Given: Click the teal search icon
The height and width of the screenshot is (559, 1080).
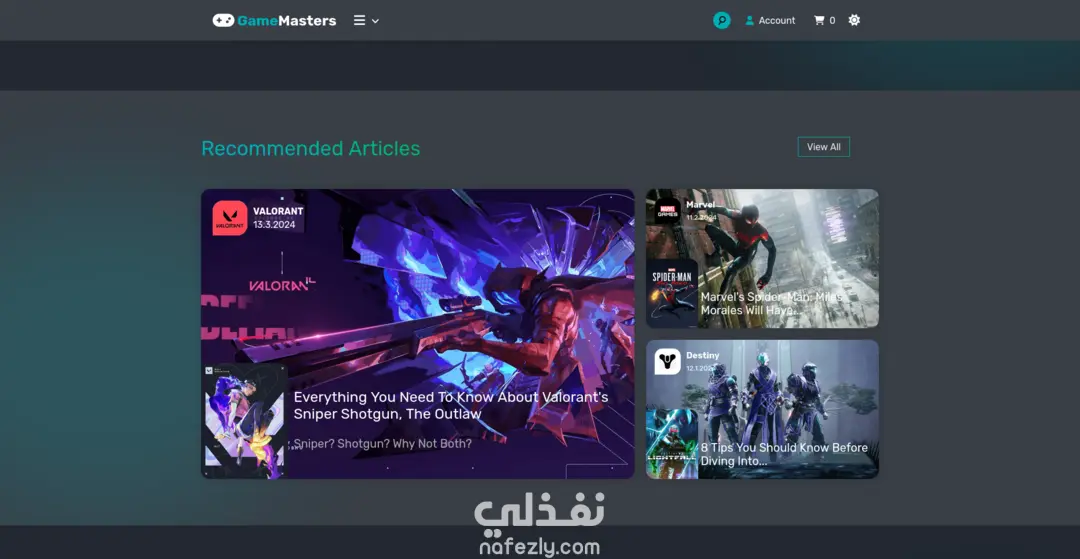Looking at the screenshot, I should point(721,21).
